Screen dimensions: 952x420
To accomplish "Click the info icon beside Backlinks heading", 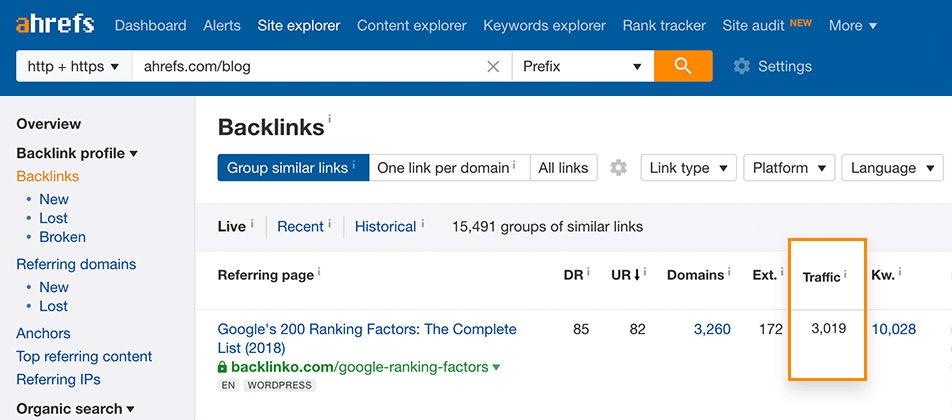I will click(x=330, y=119).
